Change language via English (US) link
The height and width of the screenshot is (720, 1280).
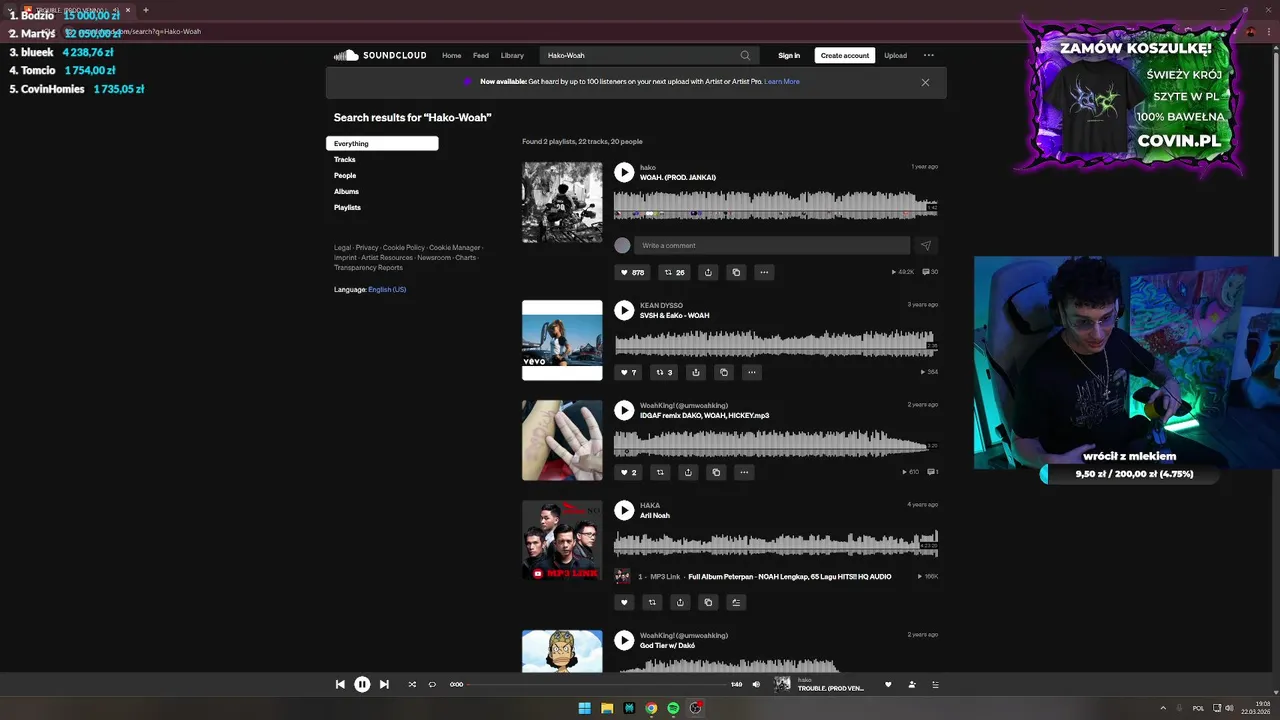coord(387,289)
